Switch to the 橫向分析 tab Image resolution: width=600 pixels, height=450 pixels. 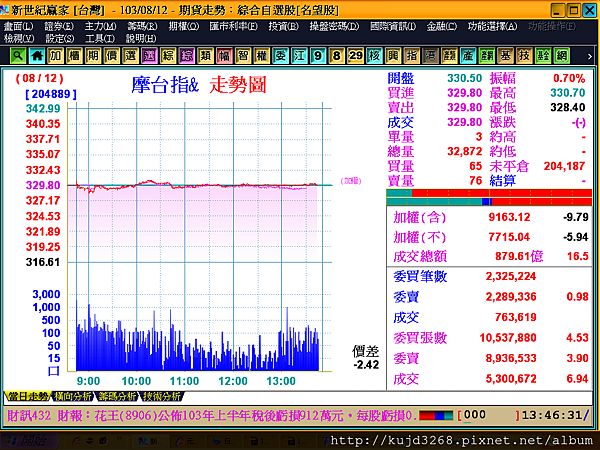(73, 396)
